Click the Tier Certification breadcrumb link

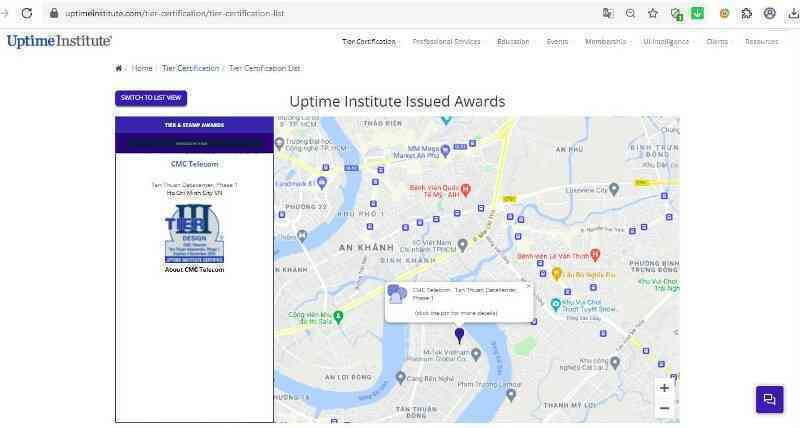(x=190, y=68)
